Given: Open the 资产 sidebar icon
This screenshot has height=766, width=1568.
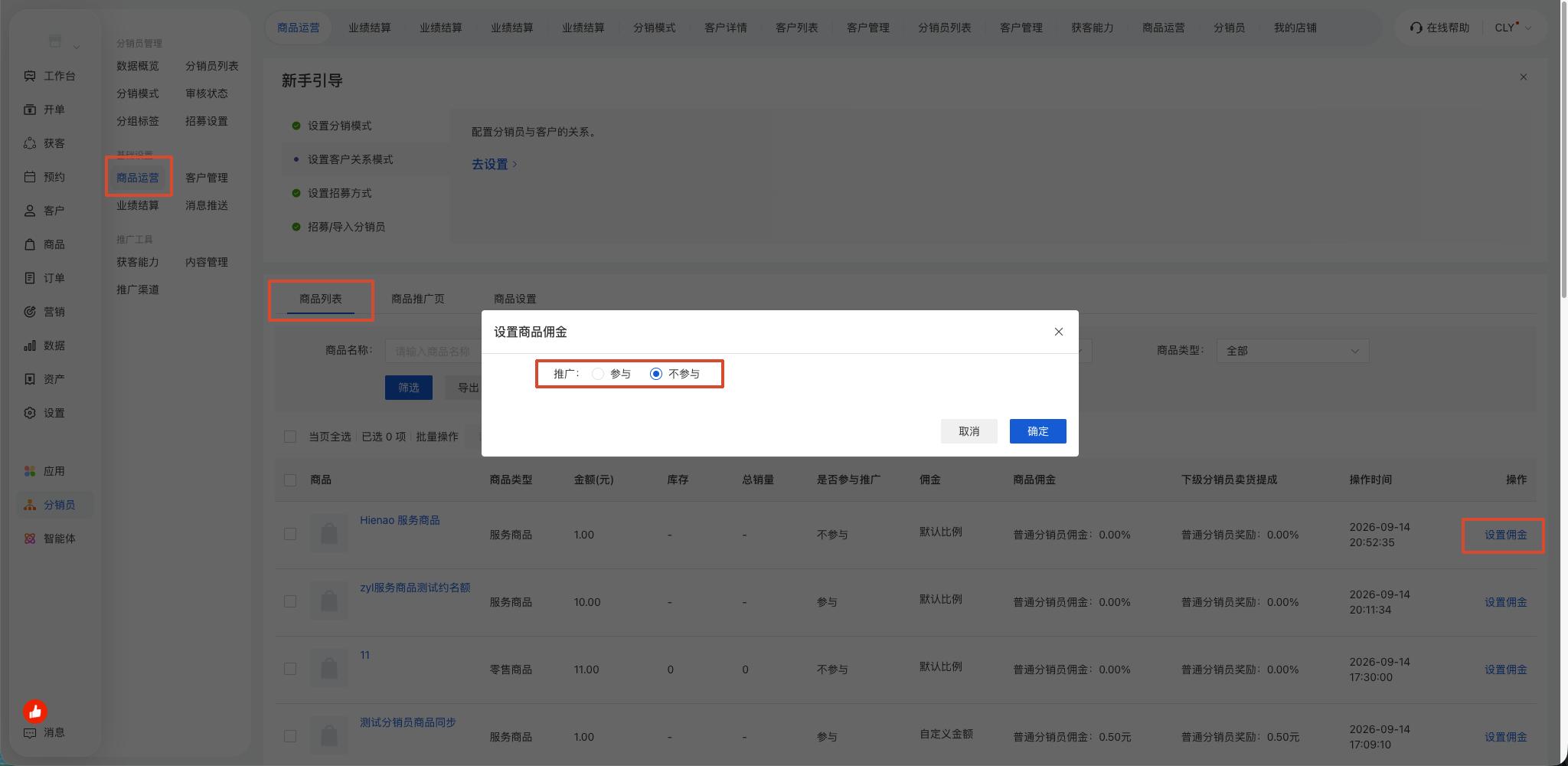Looking at the screenshot, I should 30,379.
